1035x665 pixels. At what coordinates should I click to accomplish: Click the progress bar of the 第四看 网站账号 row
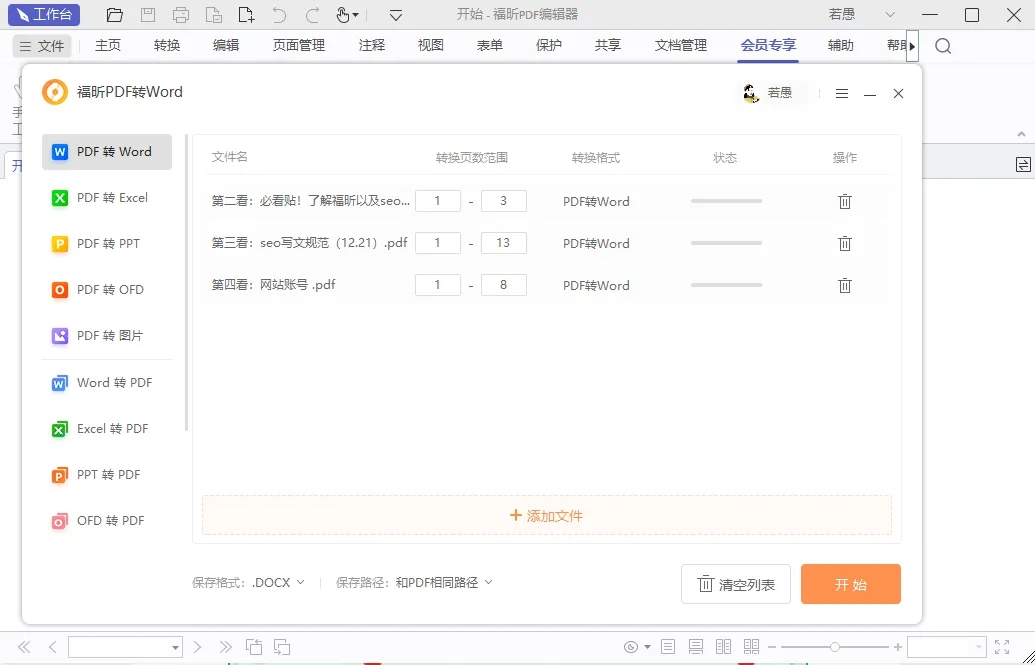coord(726,285)
